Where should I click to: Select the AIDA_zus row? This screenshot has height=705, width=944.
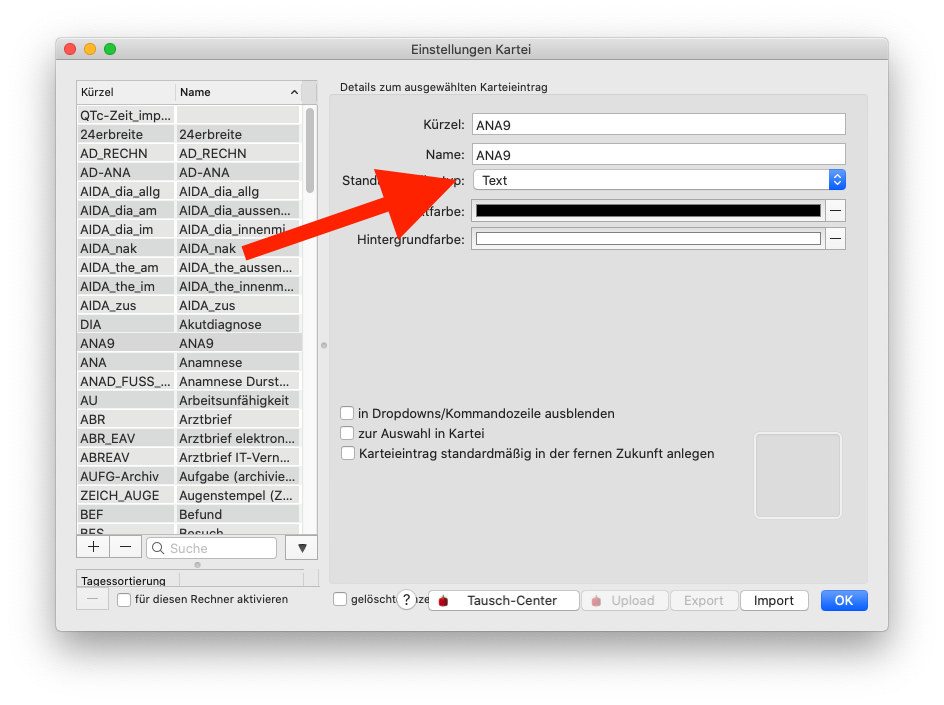click(188, 305)
